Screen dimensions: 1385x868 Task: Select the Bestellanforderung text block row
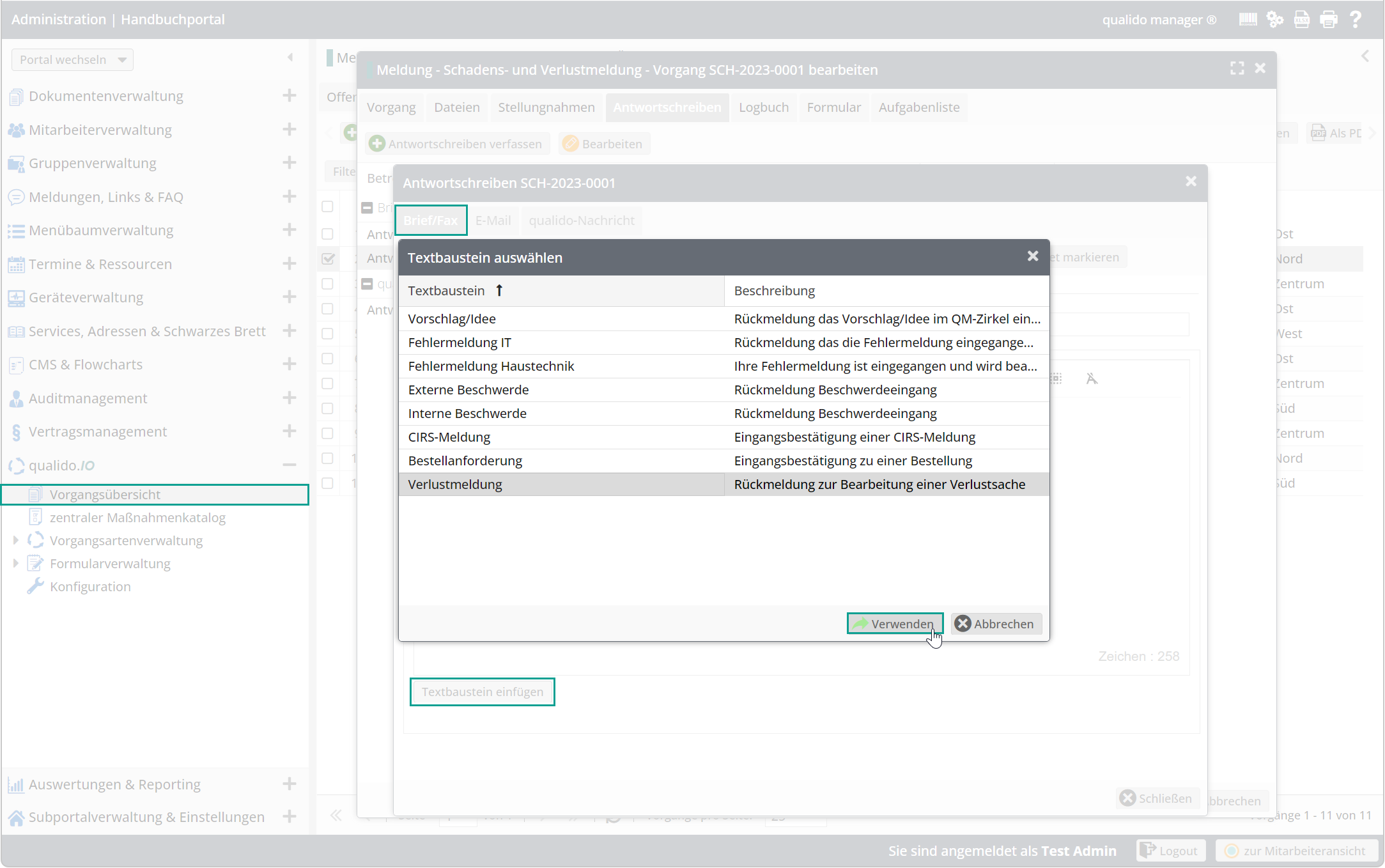click(x=723, y=461)
